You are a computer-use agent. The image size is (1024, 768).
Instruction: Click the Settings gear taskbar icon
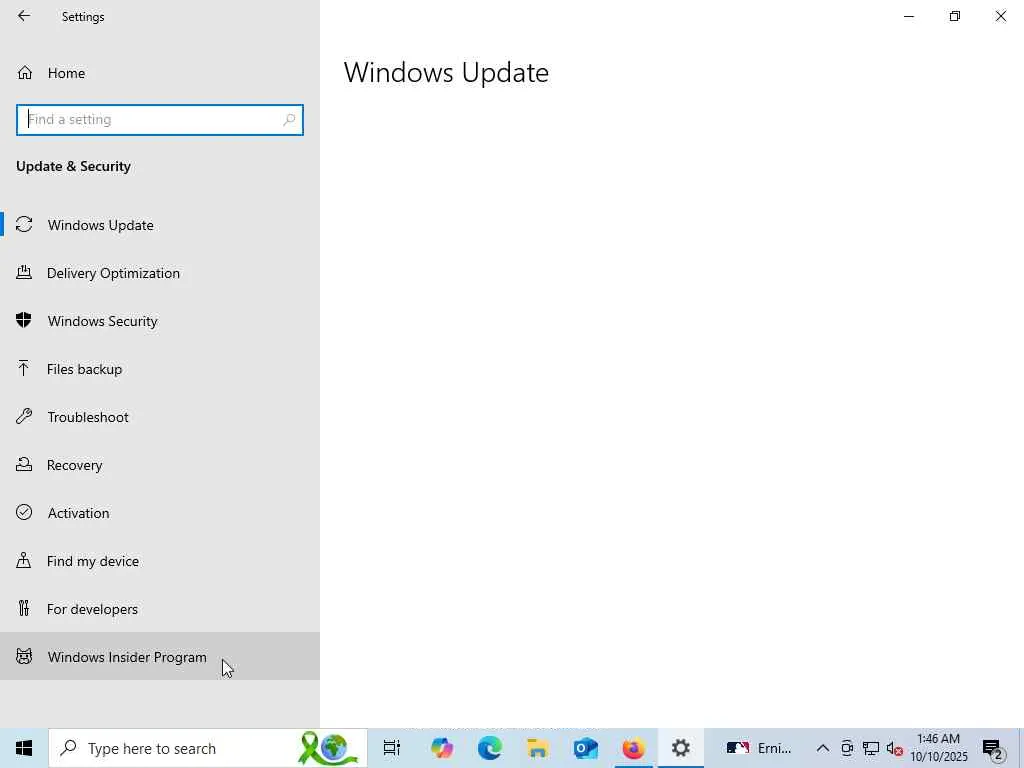pos(680,748)
